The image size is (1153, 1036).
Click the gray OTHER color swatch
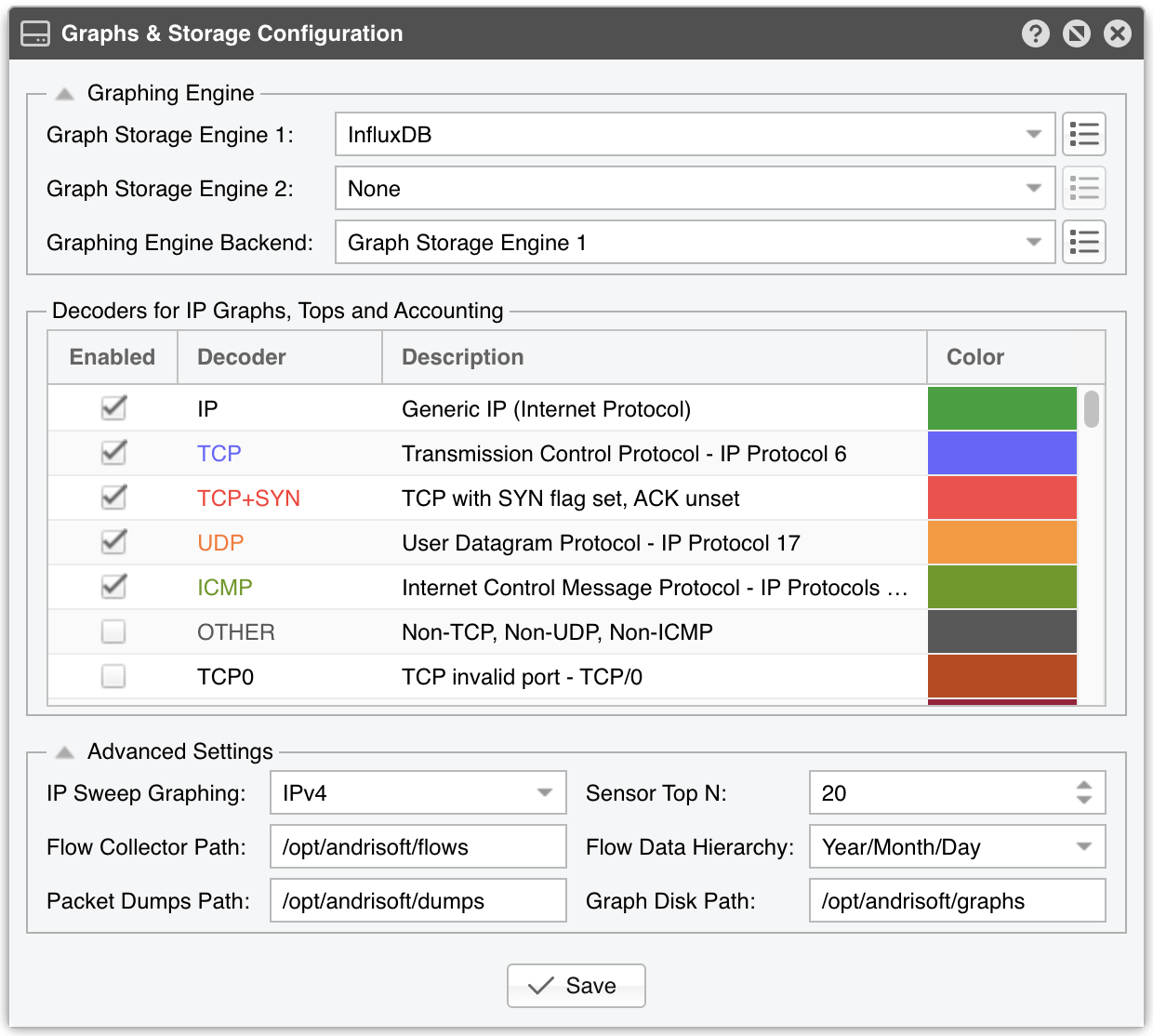point(1002,631)
